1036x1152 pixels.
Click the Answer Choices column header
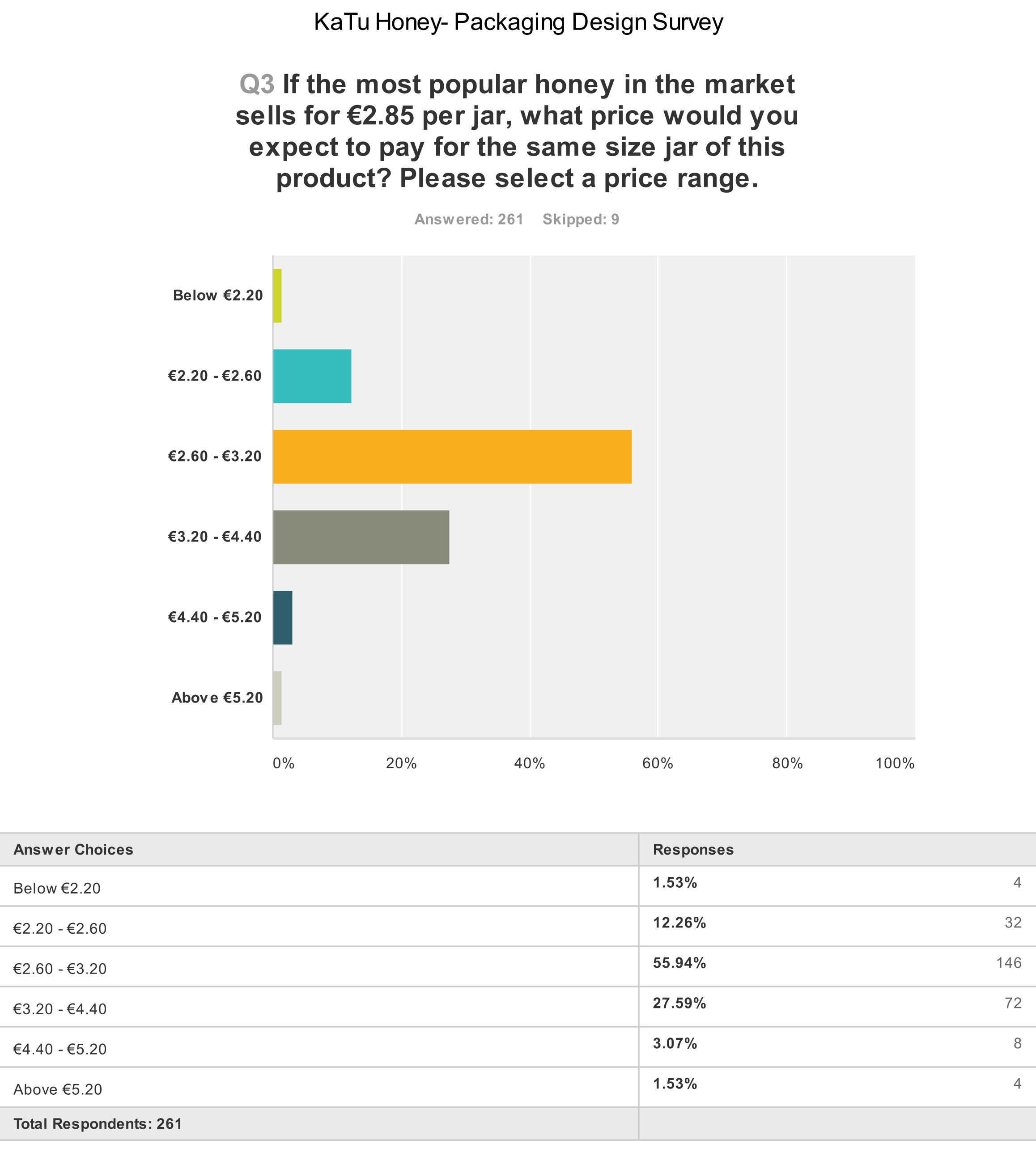click(73, 850)
